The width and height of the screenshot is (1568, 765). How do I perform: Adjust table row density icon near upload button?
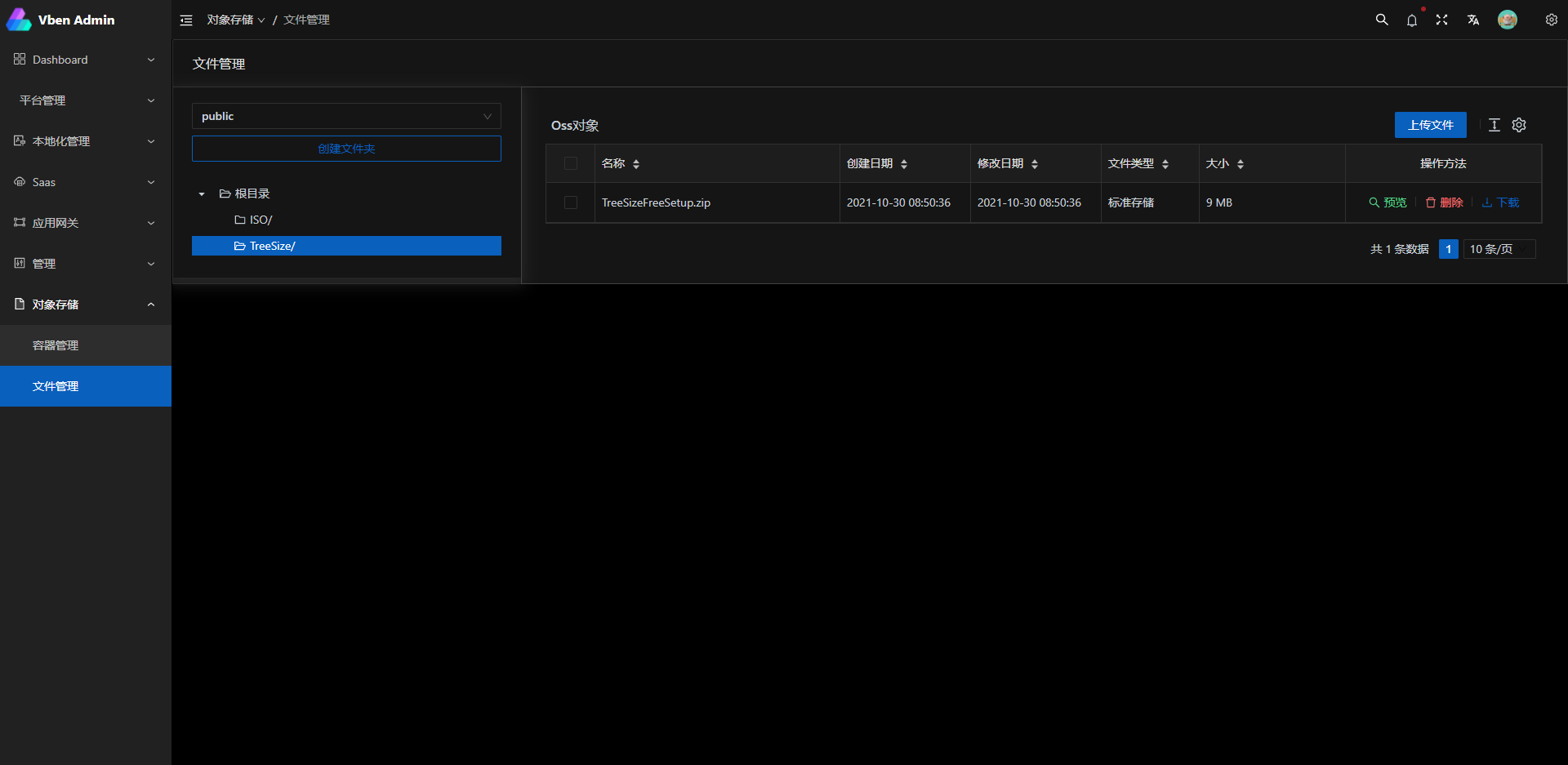point(1494,125)
